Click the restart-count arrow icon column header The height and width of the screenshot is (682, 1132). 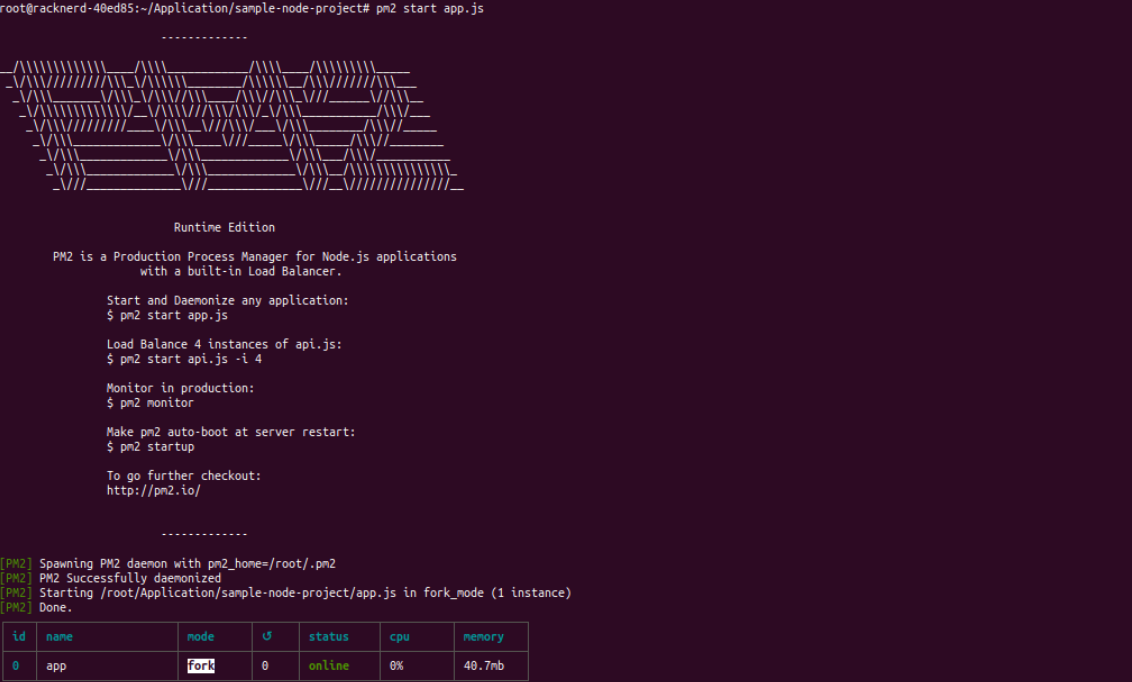tap(265, 636)
